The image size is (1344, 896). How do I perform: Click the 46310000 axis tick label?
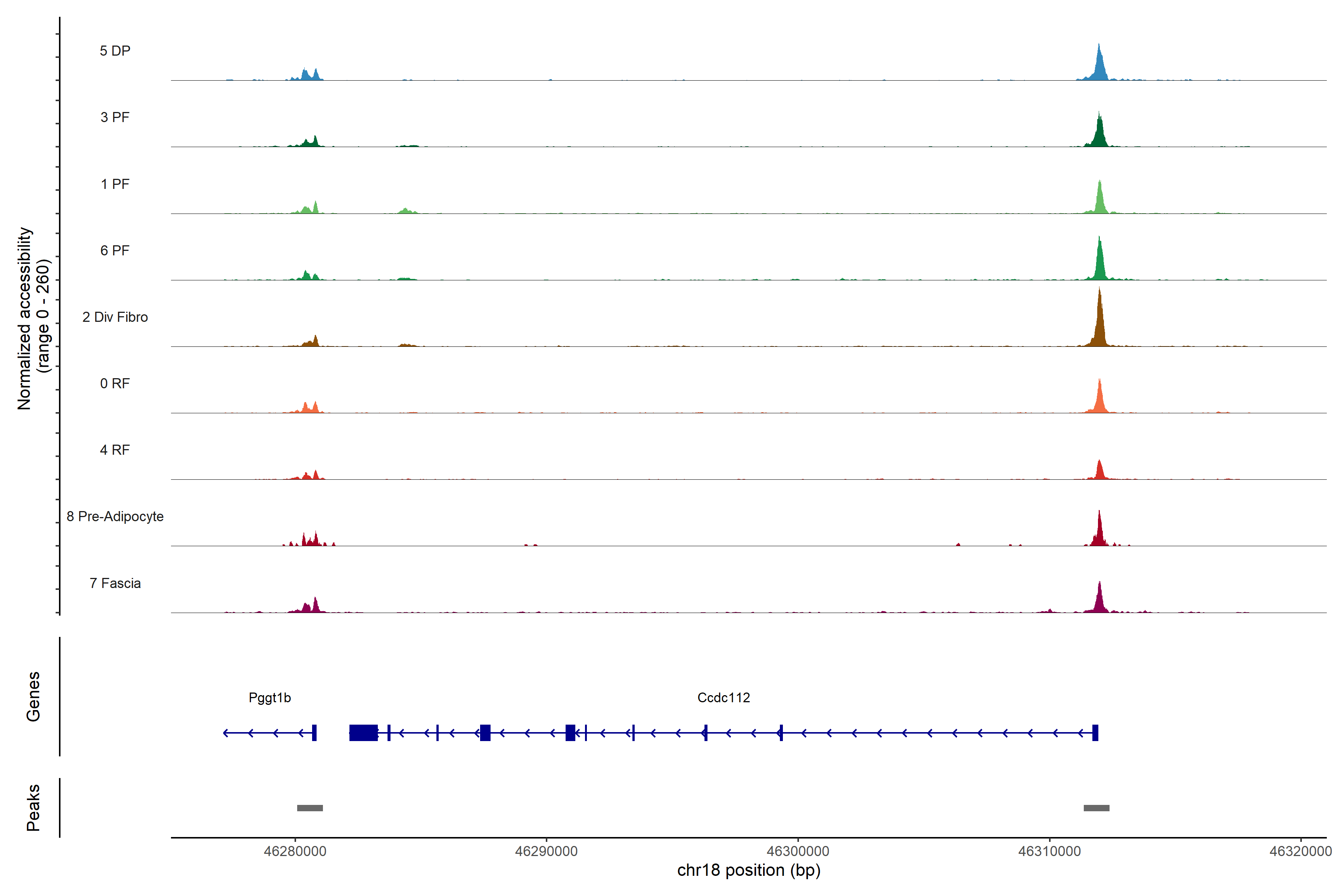point(1049,852)
